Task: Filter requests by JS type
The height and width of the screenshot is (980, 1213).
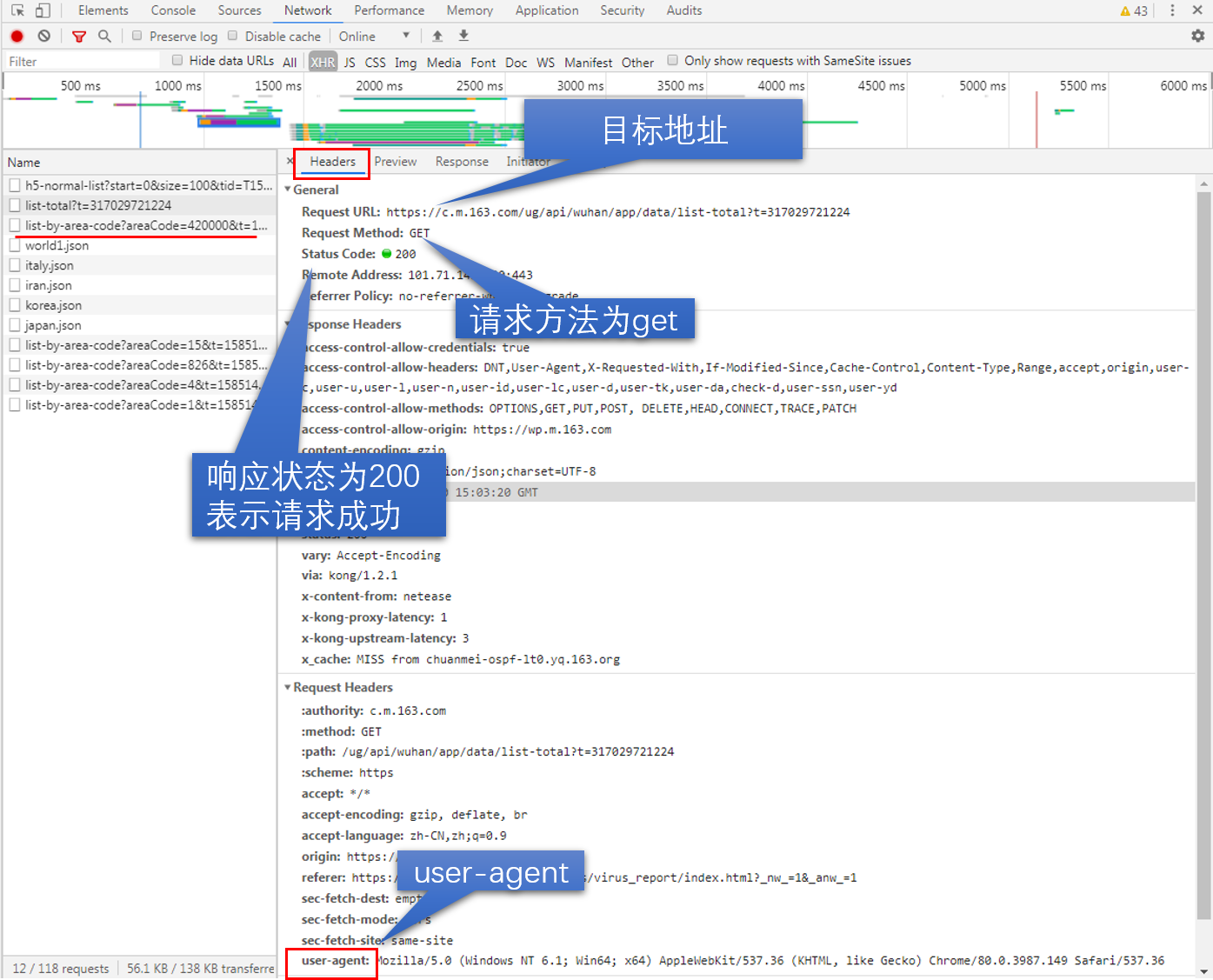Action: 350,62
